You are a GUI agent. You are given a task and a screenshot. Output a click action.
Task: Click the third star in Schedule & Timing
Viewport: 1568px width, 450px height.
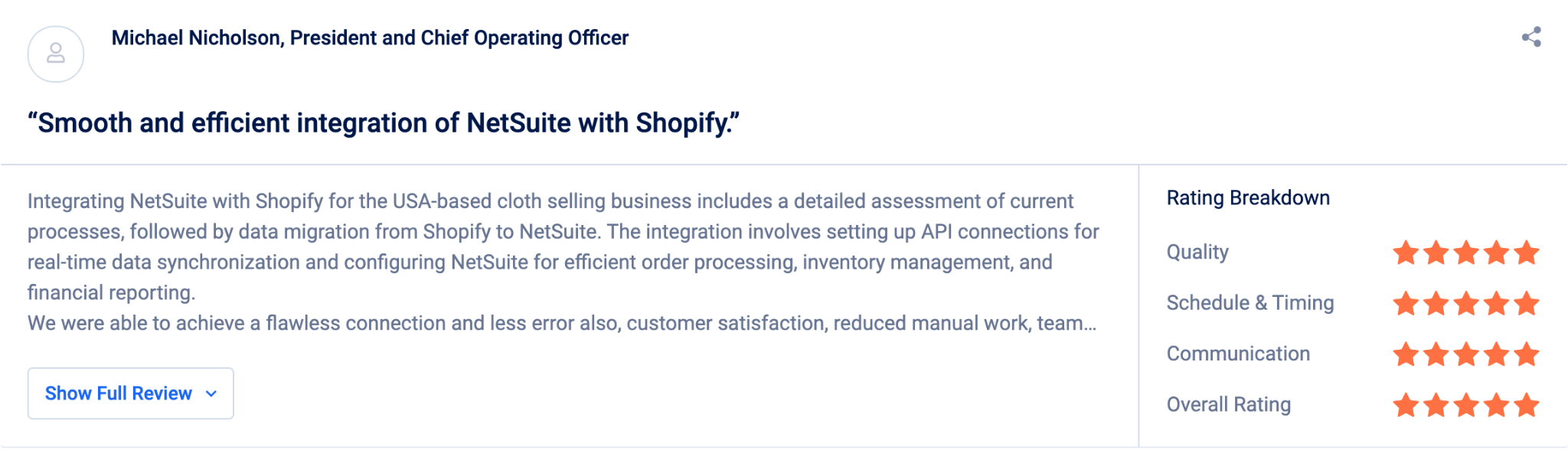(x=1466, y=303)
